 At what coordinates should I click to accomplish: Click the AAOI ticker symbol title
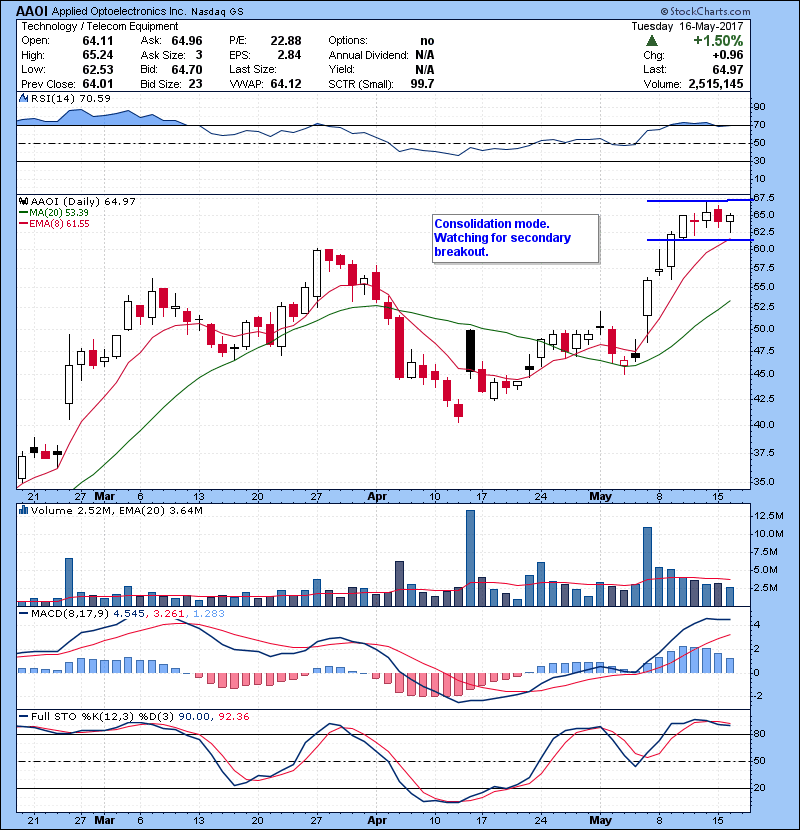point(32,11)
